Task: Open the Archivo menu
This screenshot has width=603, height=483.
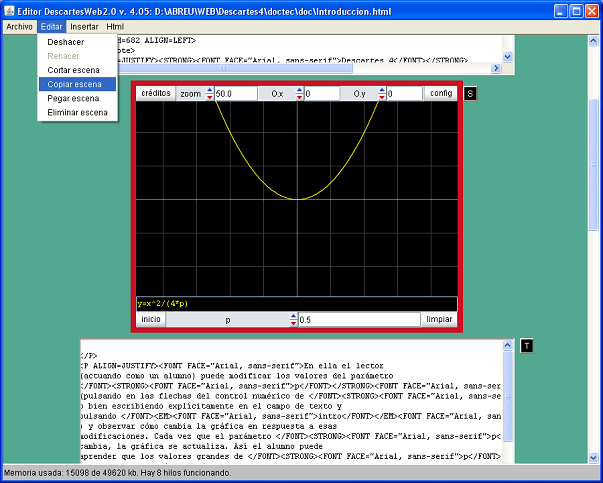Action: 19,27
